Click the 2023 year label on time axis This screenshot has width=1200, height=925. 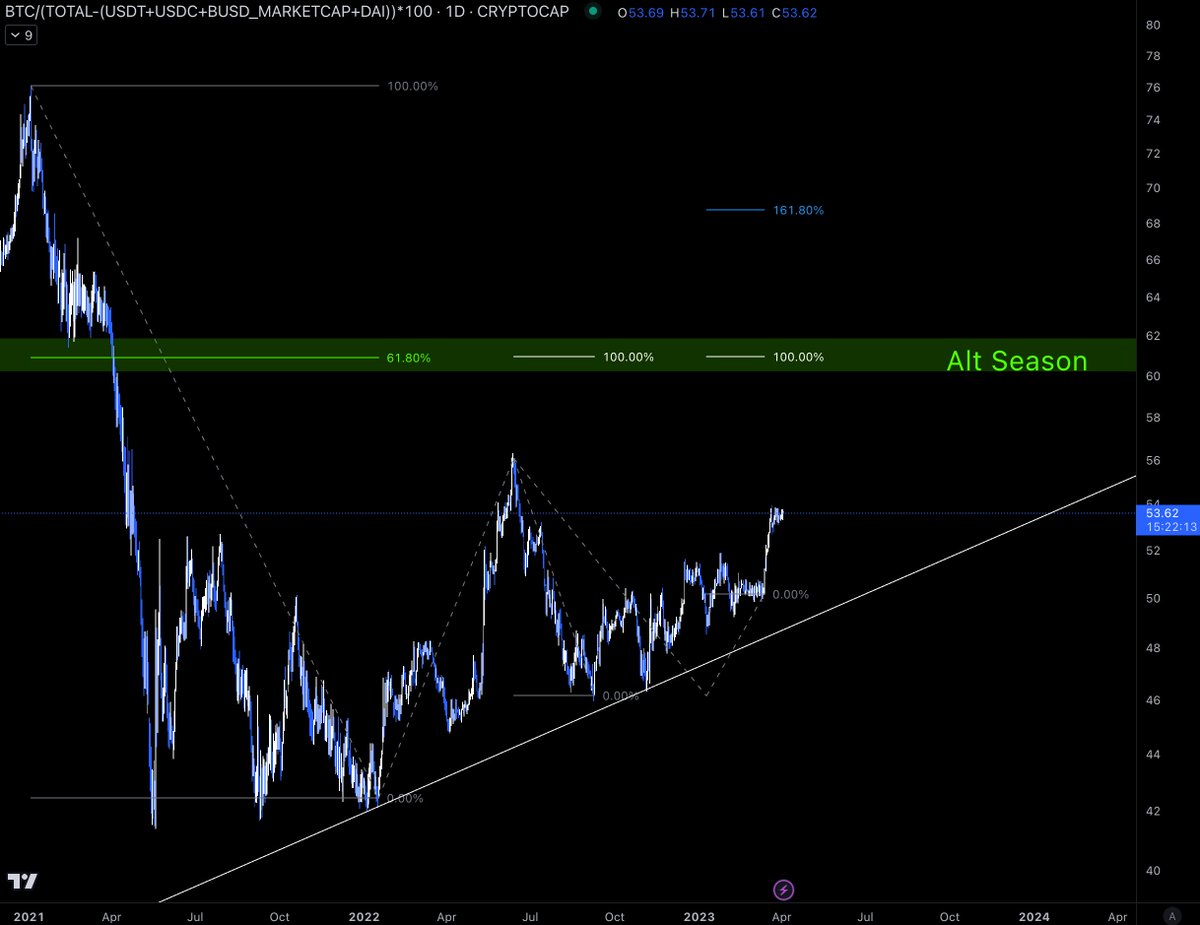point(698,916)
